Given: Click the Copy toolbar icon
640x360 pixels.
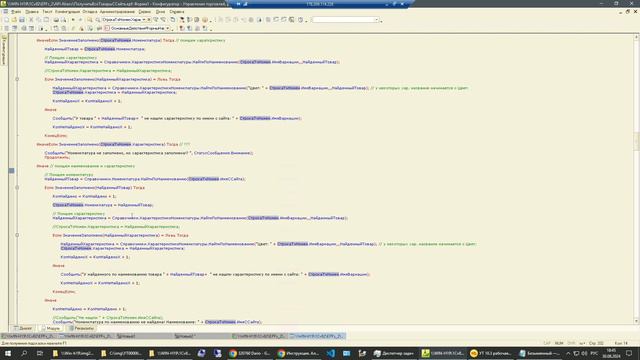Looking at the screenshot, I should [39, 20].
